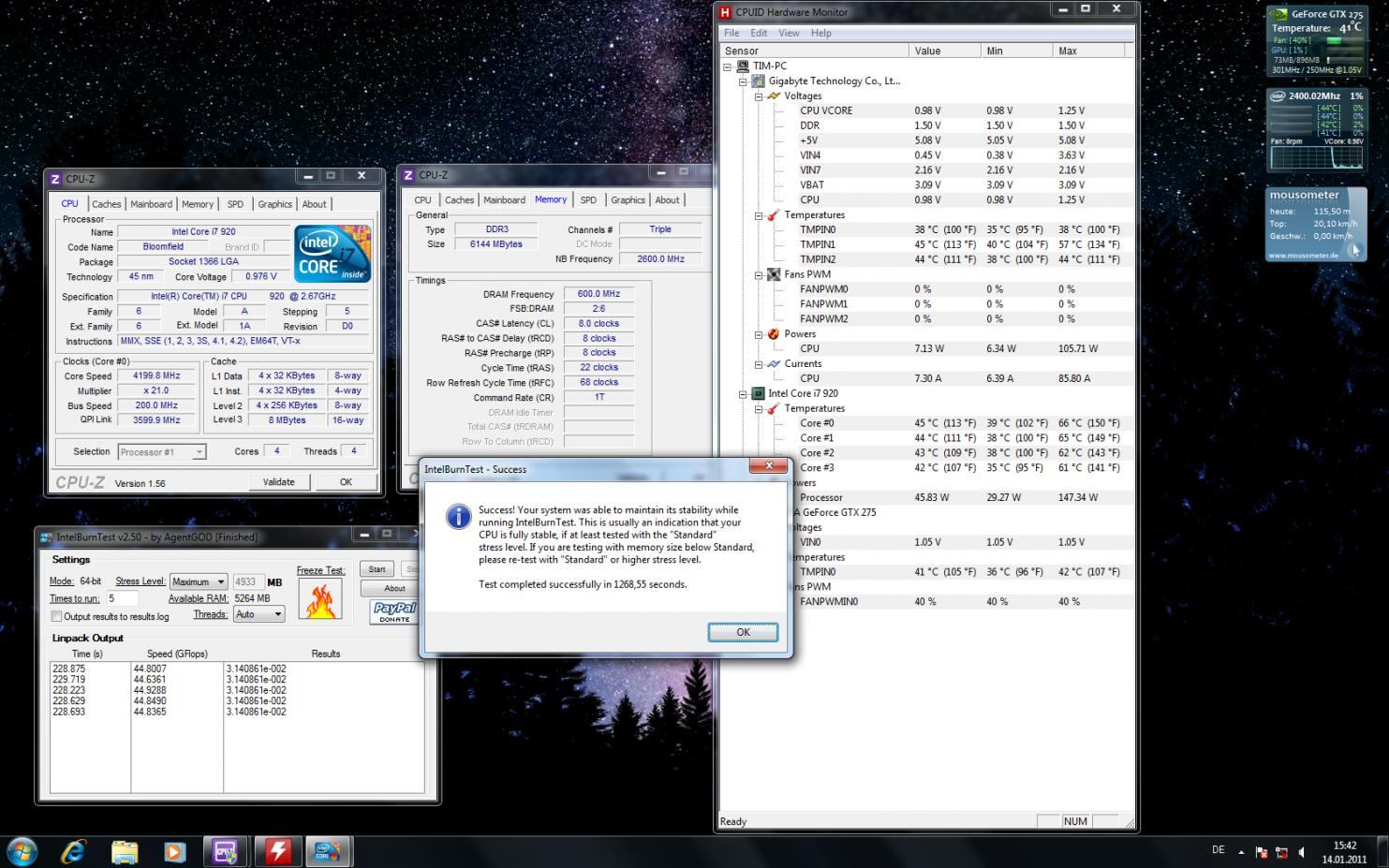Click the blue information icon in Success dialog
The image size is (1389, 868).
tap(458, 516)
